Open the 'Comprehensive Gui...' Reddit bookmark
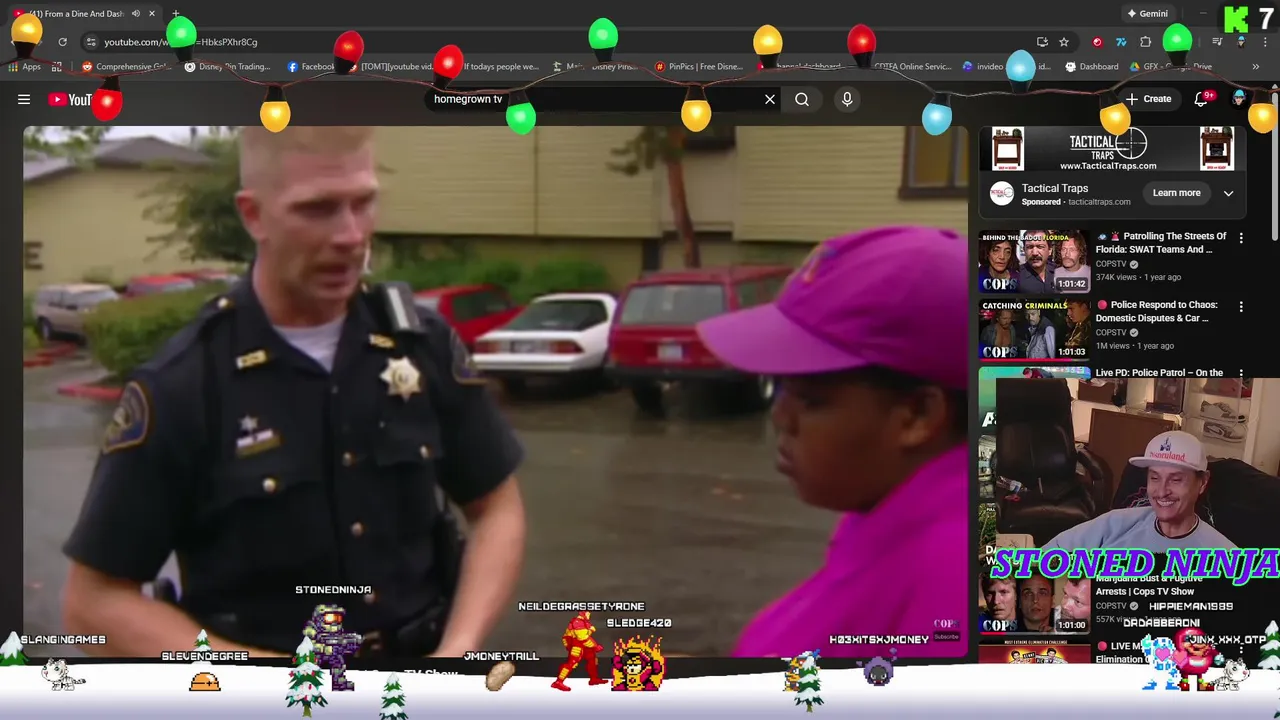 [x=126, y=67]
